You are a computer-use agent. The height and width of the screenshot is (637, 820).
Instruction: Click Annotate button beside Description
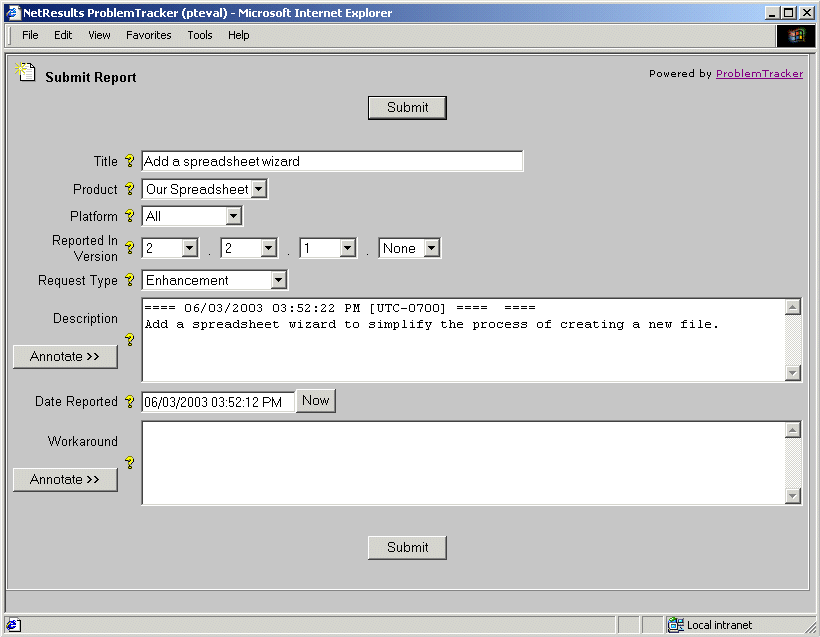[x=65, y=356]
